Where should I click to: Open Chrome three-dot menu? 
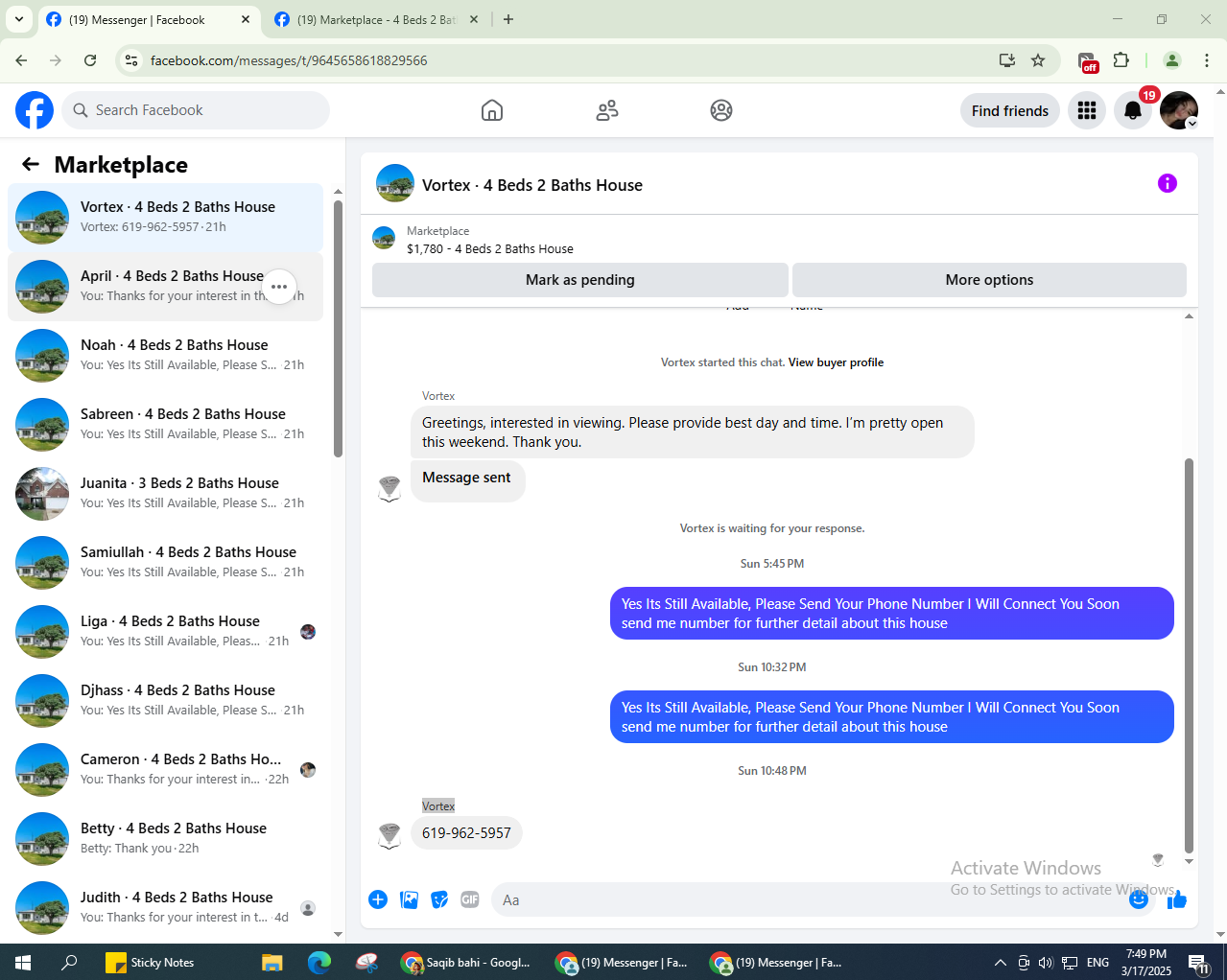(1207, 60)
